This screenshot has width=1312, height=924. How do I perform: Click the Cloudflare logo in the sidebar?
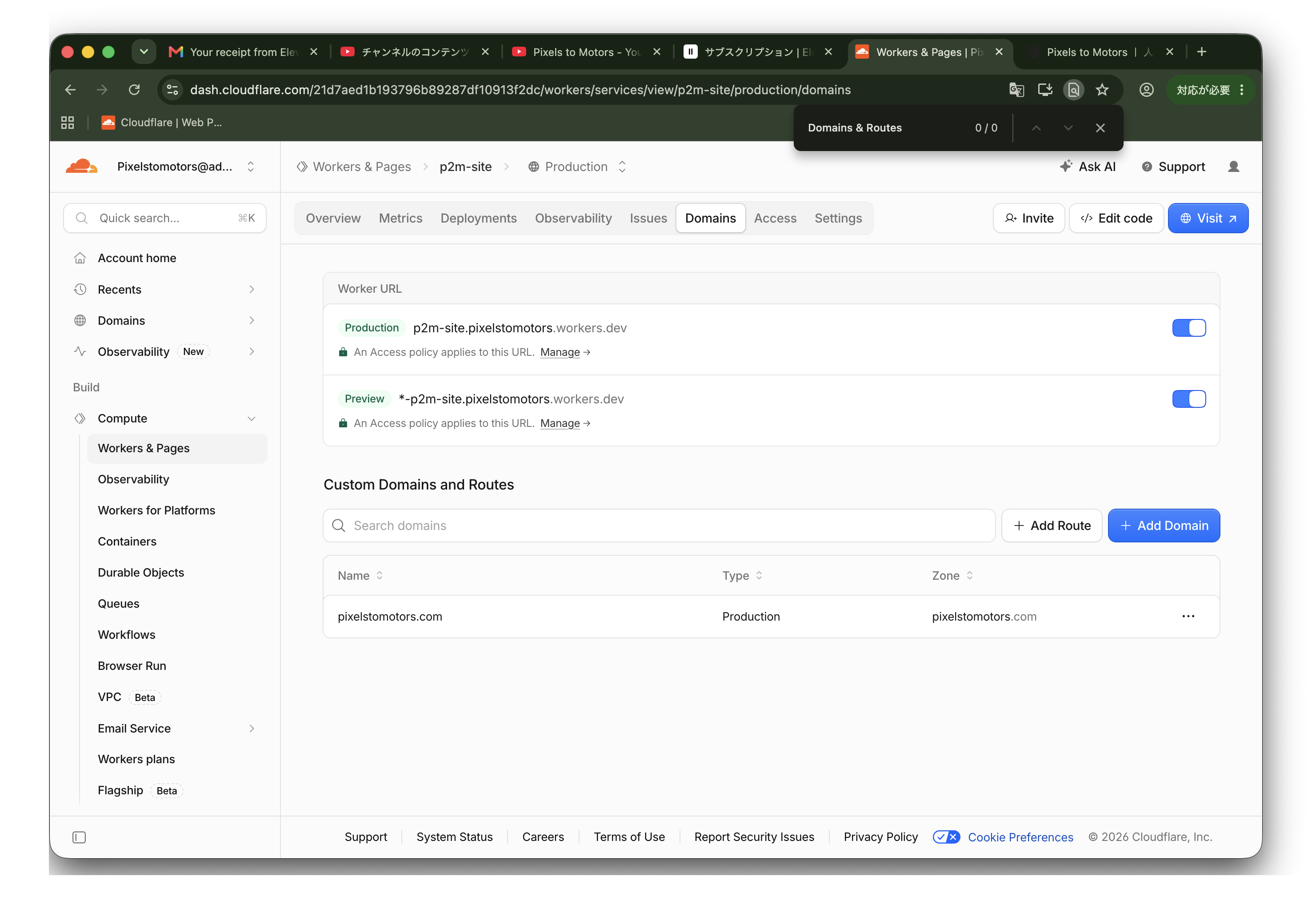pyautogui.click(x=81, y=166)
